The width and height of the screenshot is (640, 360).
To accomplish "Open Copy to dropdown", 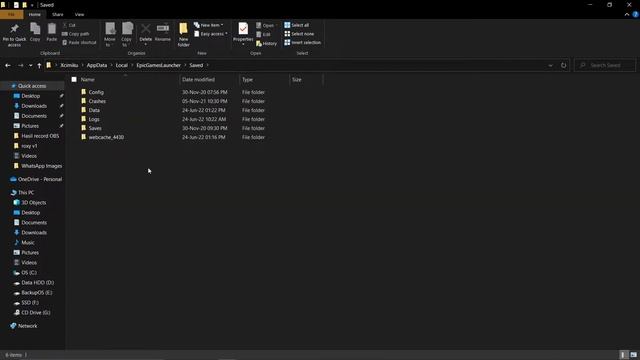I will pyautogui.click(x=127, y=35).
